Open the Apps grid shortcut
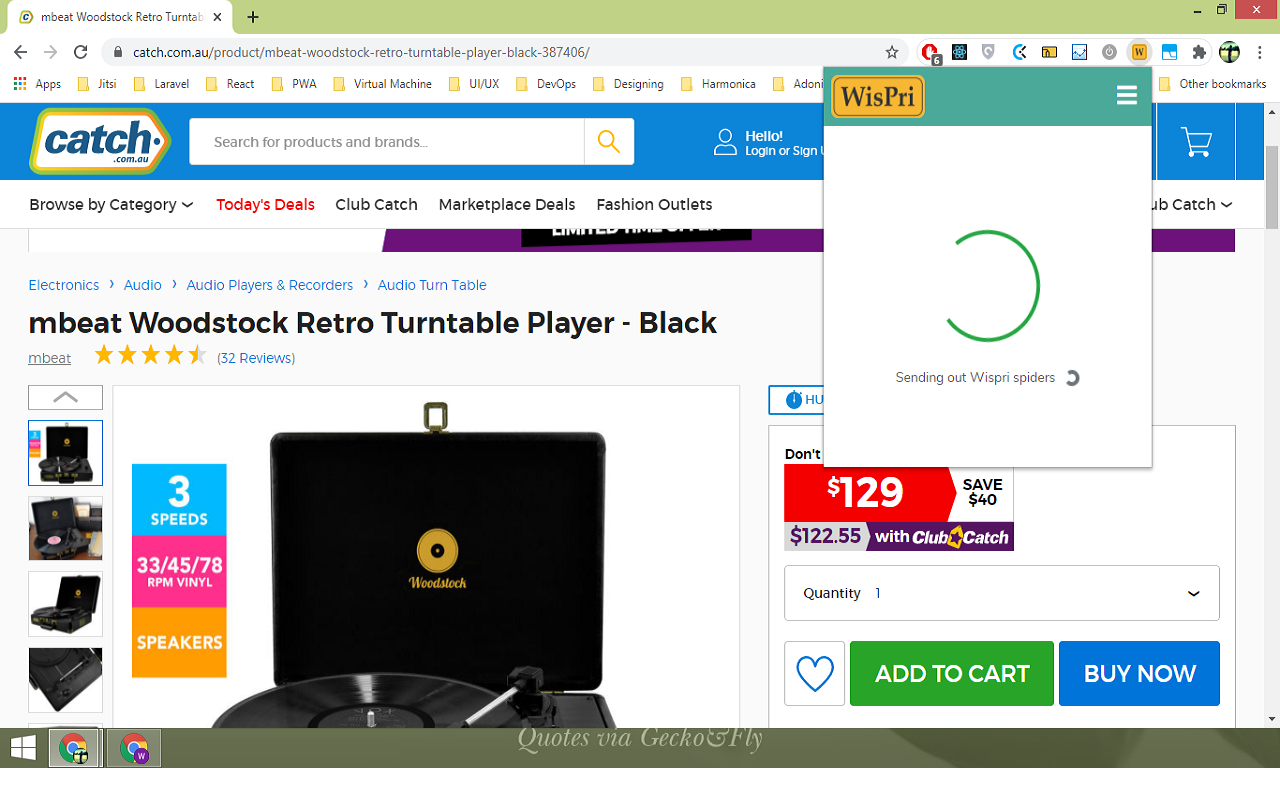 click(37, 84)
